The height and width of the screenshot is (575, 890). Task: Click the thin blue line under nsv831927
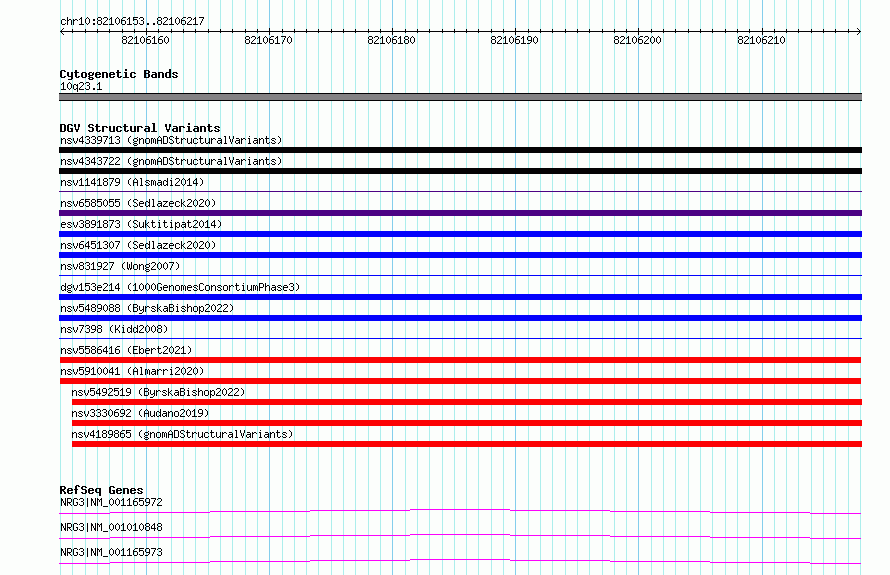[460, 276]
